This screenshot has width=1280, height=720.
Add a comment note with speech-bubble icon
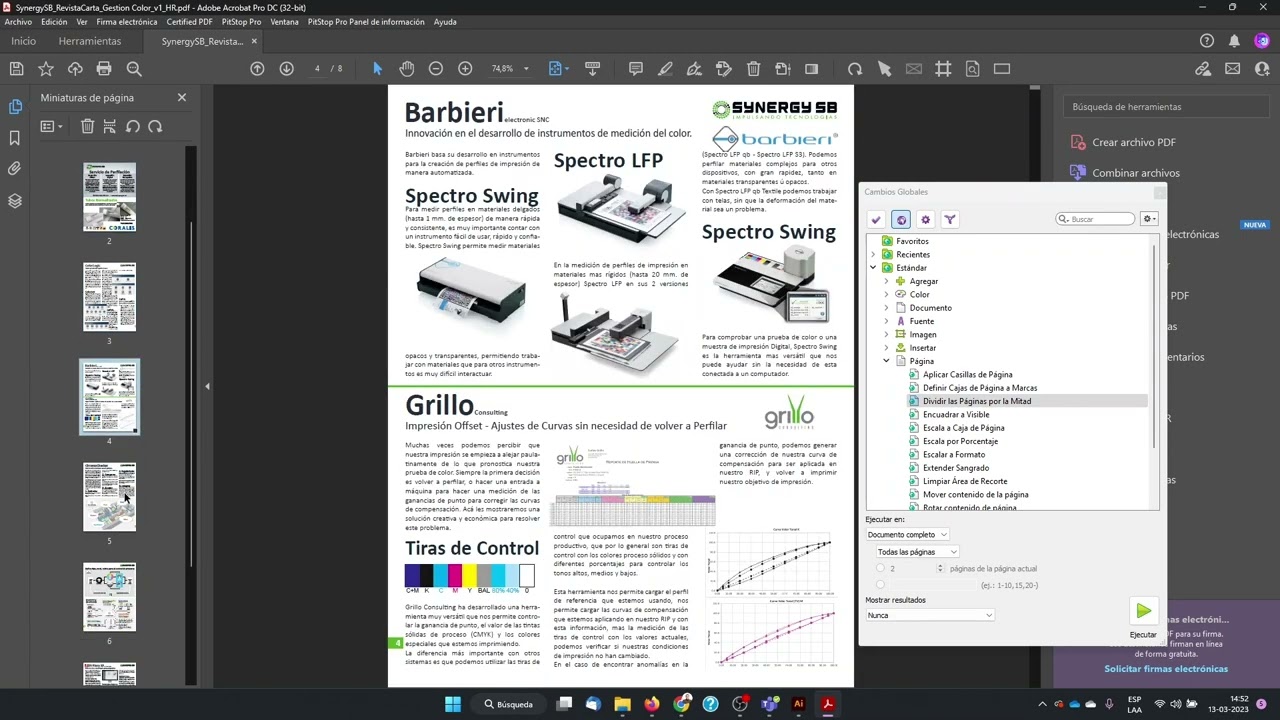tap(635, 69)
